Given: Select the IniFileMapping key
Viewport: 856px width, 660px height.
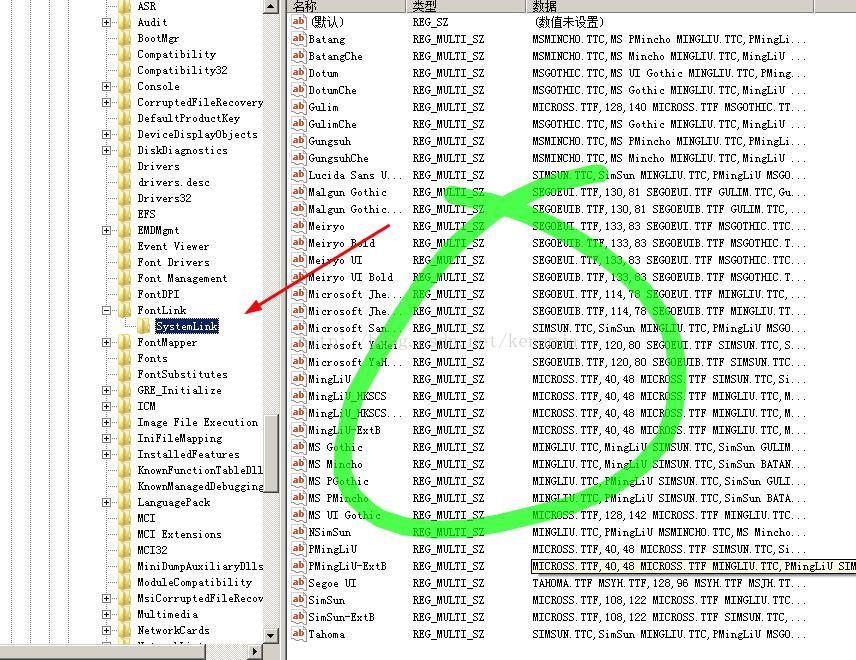Looking at the screenshot, I should (180, 438).
